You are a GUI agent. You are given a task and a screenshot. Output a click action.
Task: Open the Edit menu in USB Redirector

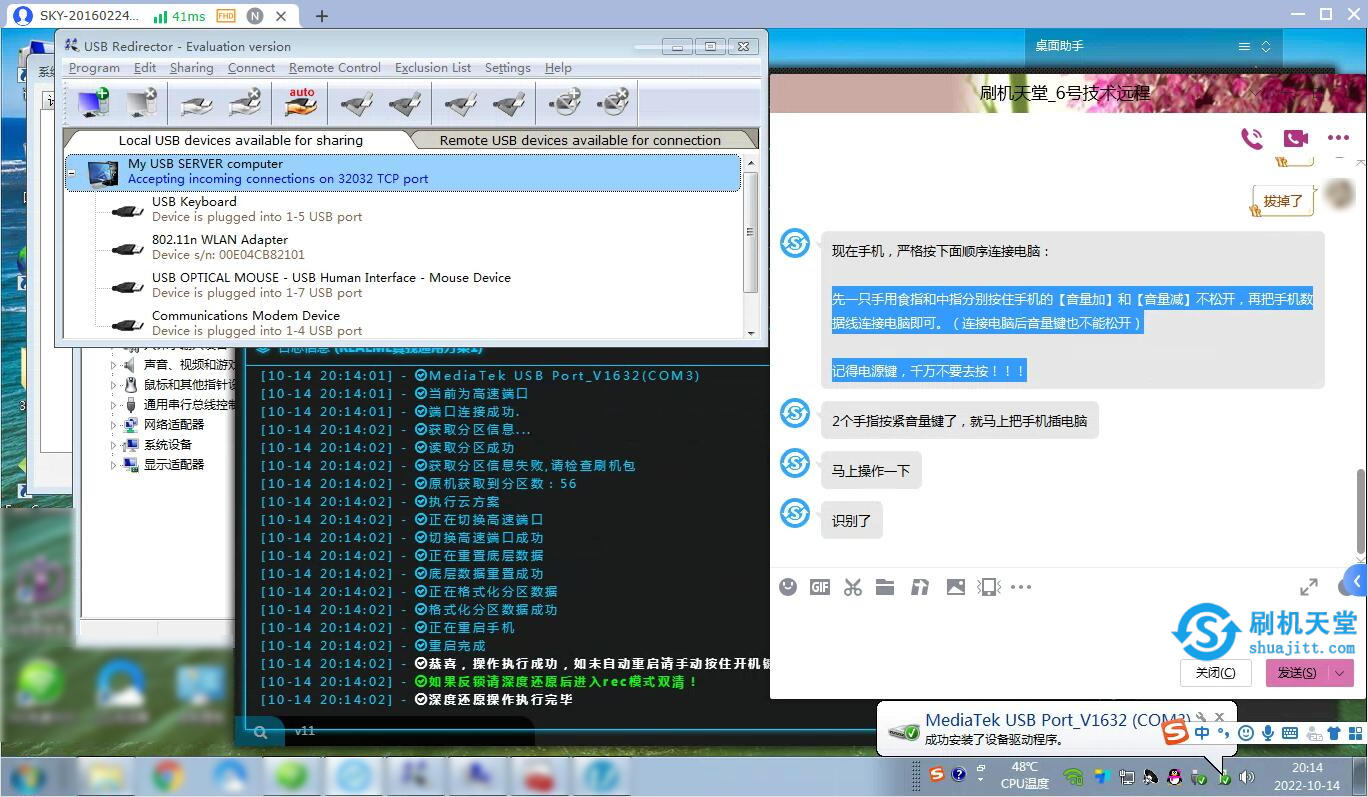click(x=145, y=68)
